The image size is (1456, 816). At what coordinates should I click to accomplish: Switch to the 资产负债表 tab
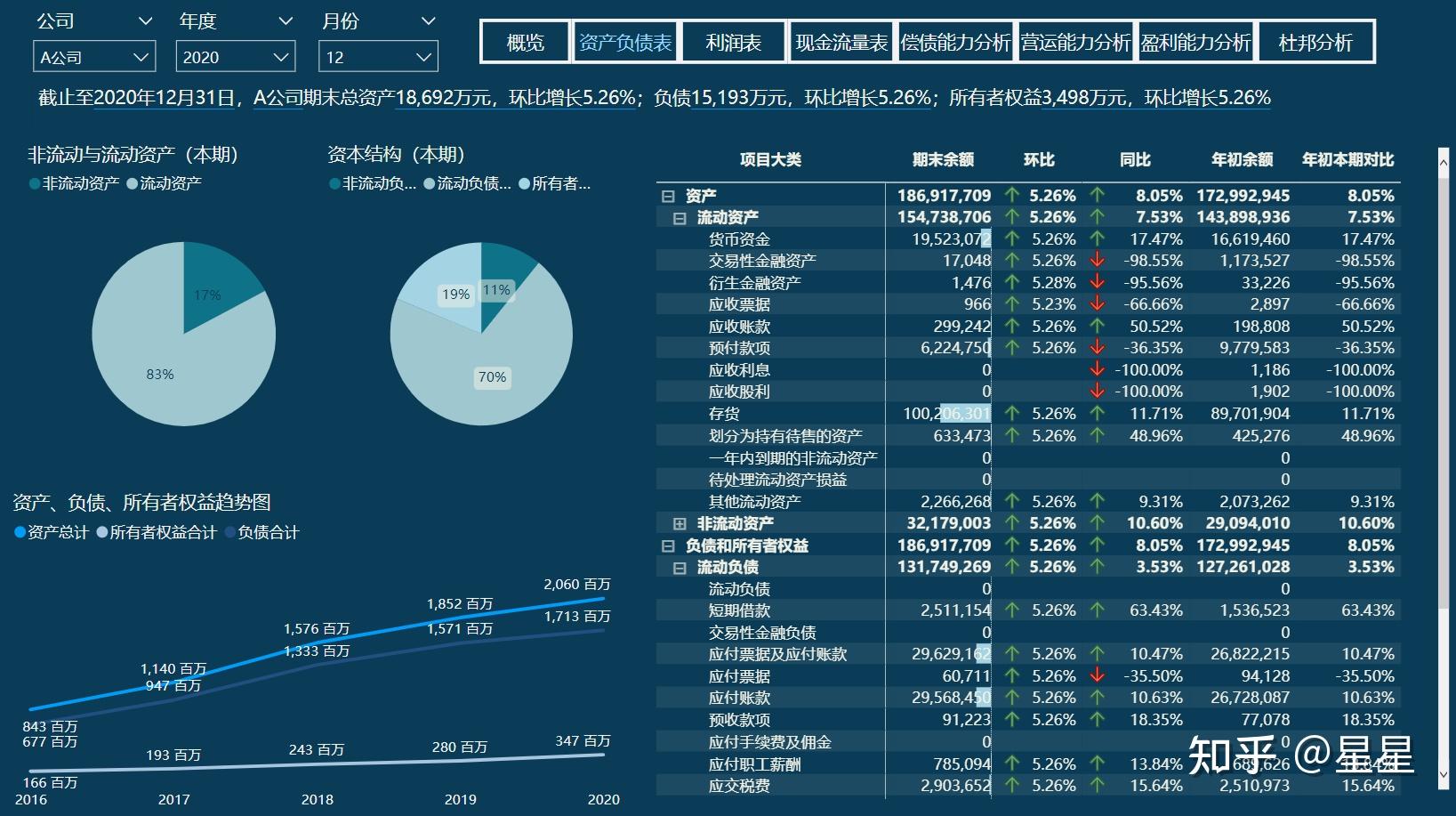click(x=625, y=43)
